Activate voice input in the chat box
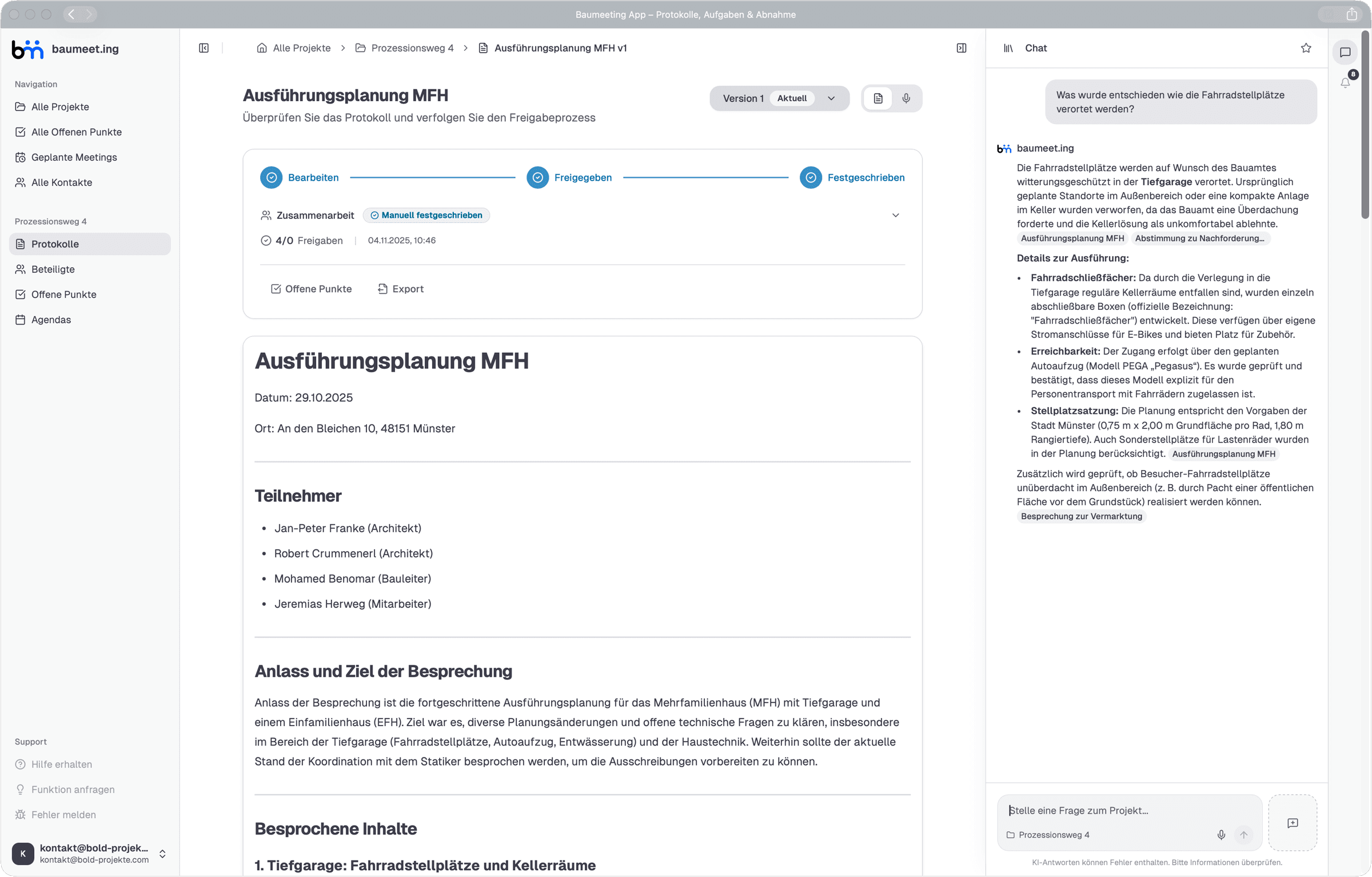The width and height of the screenshot is (1372, 877). pyautogui.click(x=1221, y=835)
